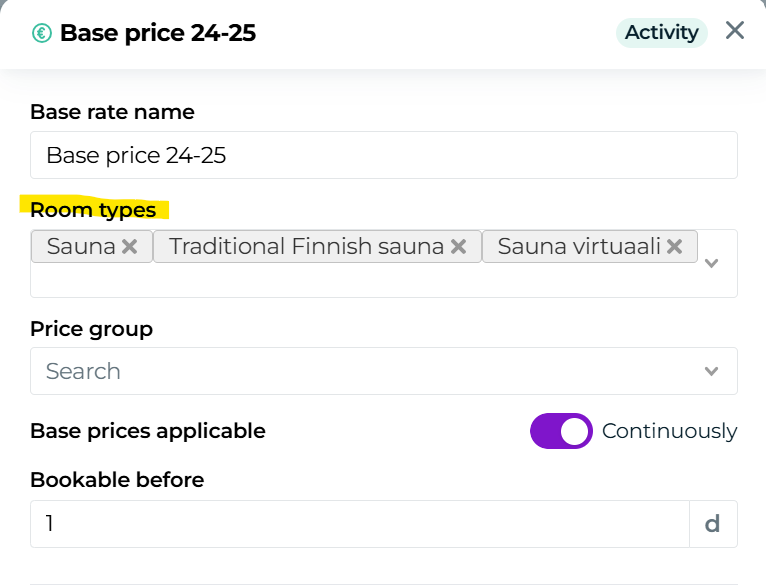This screenshot has width=766, height=587.
Task: Click the Bookable before number field
Action: click(x=360, y=524)
